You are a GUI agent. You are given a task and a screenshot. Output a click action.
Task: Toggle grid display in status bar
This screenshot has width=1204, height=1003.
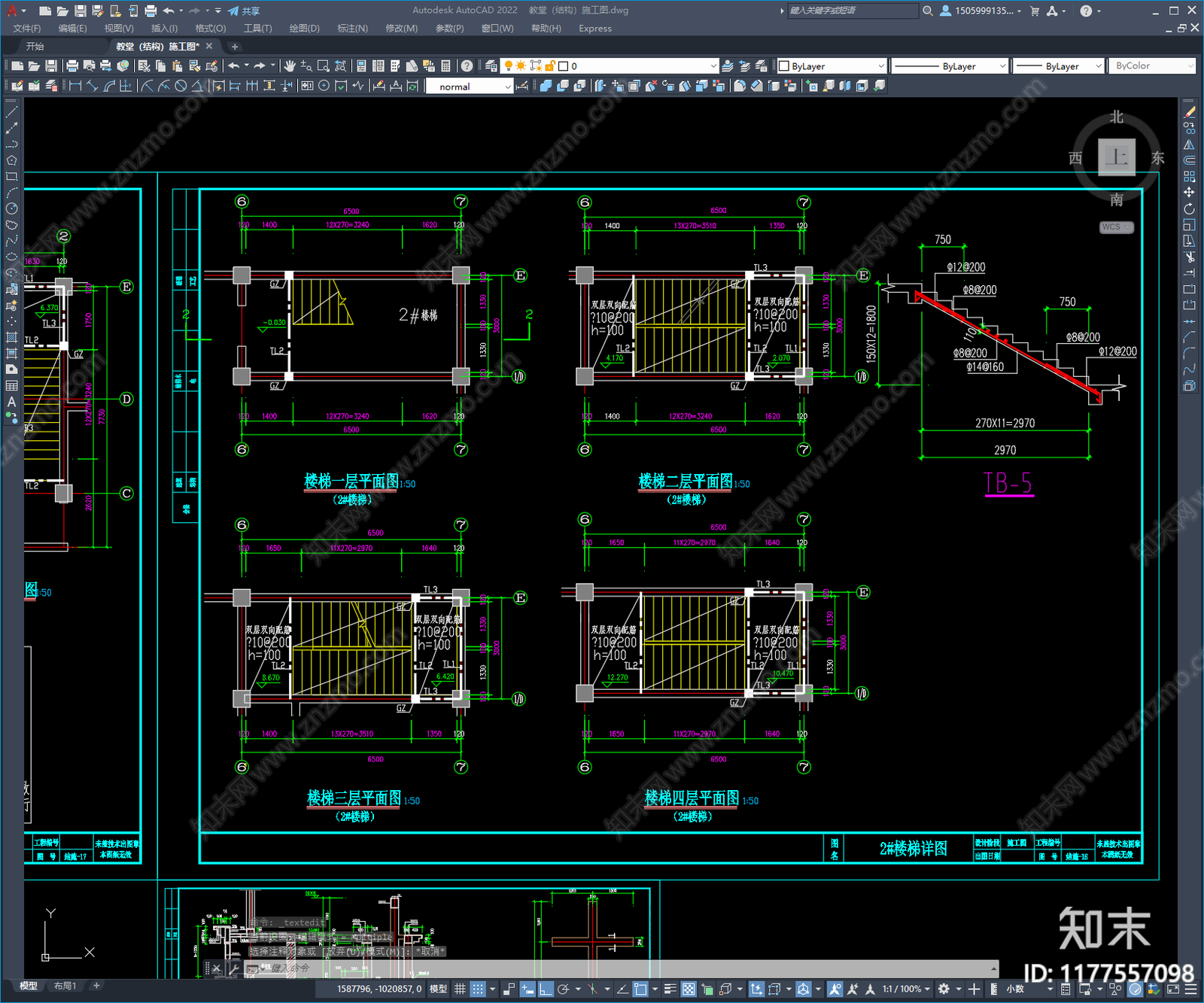tap(460, 989)
